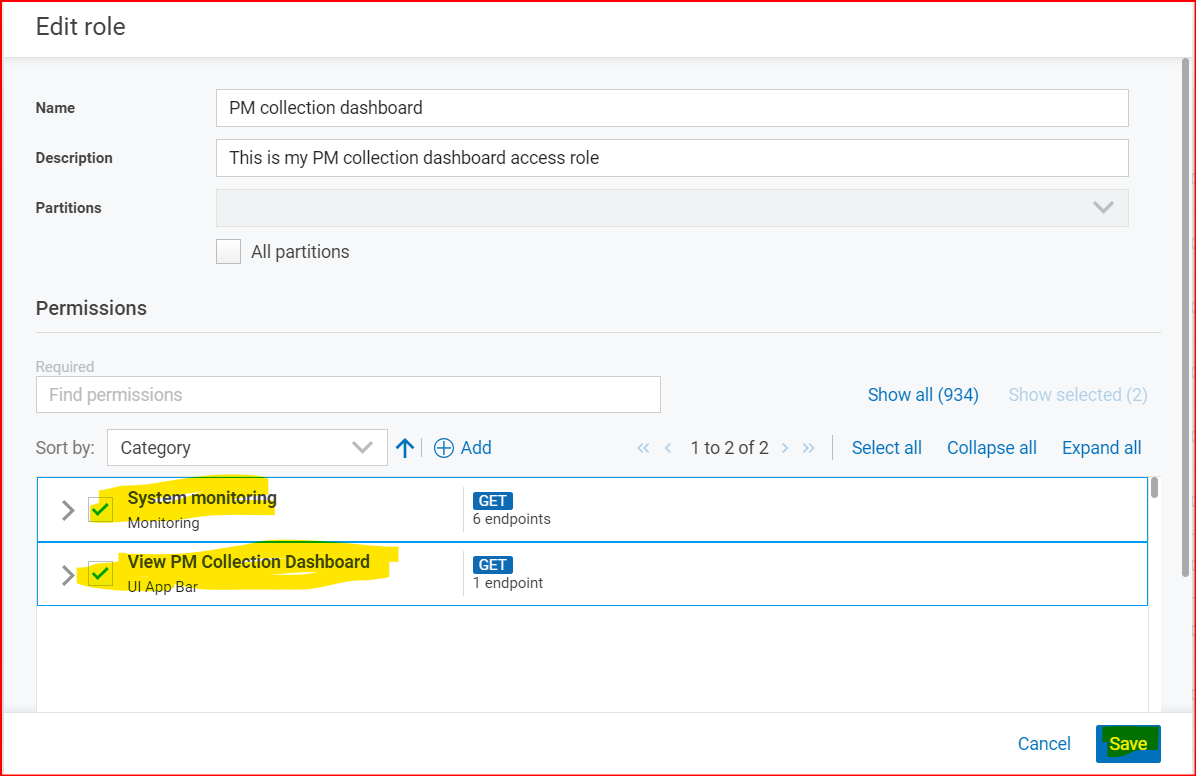The width and height of the screenshot is (1196, 776).
Task: Click the Add plus-circle icon
Action: 443,448
